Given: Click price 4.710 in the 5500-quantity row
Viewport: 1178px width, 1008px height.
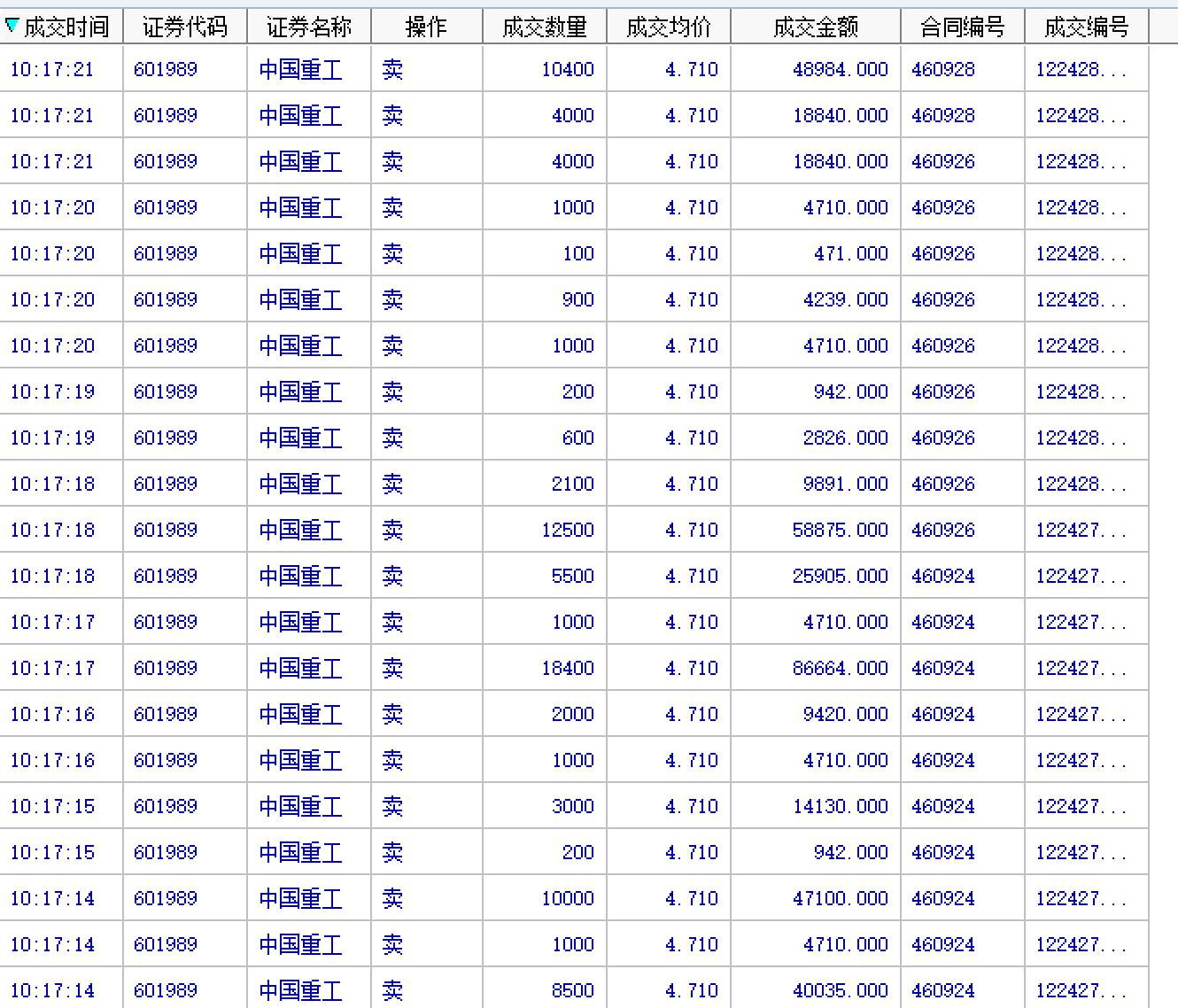Looking at the screenshot, I should (692, 576).
